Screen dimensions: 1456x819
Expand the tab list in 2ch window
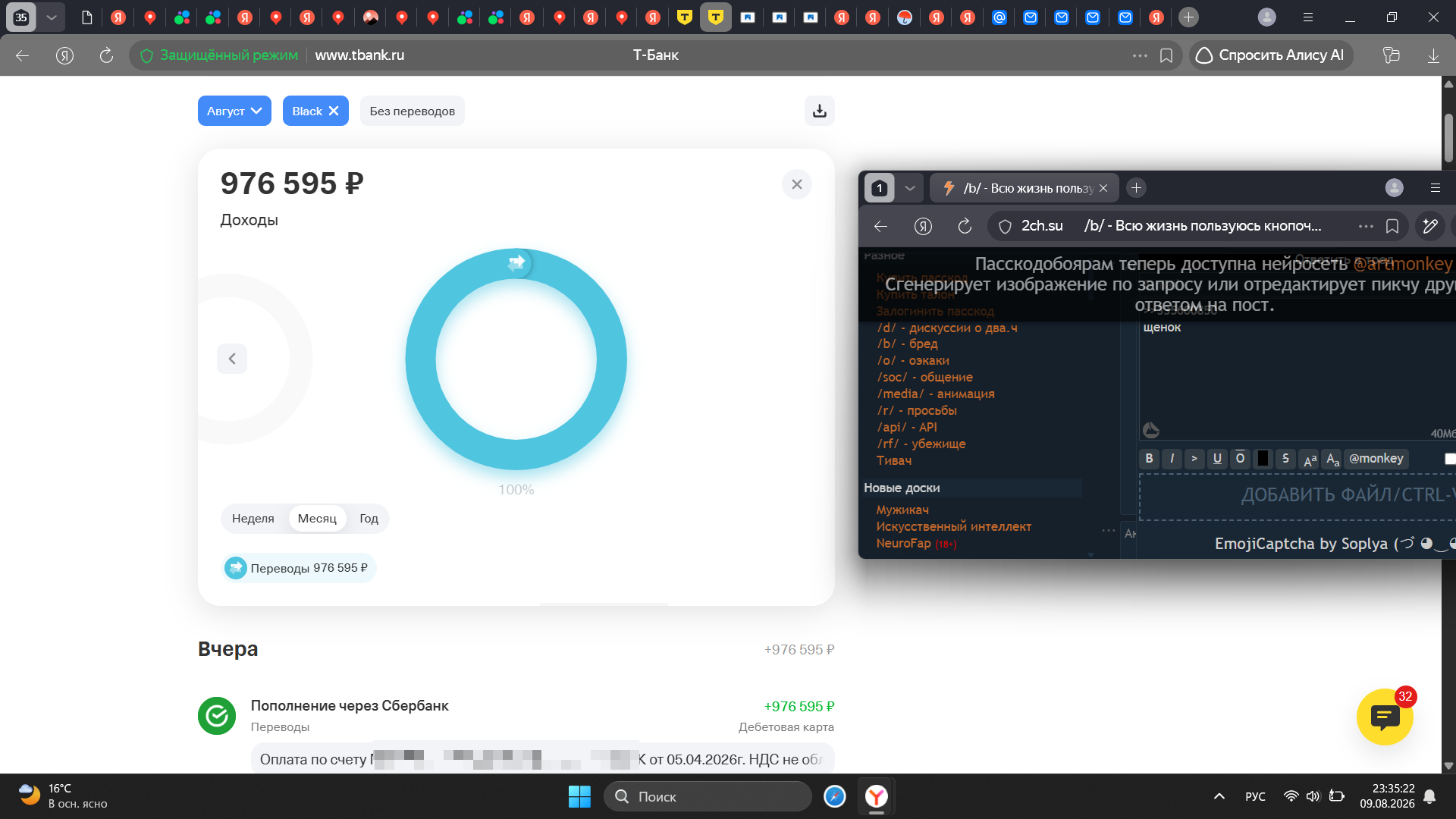[x=909, y=188]
